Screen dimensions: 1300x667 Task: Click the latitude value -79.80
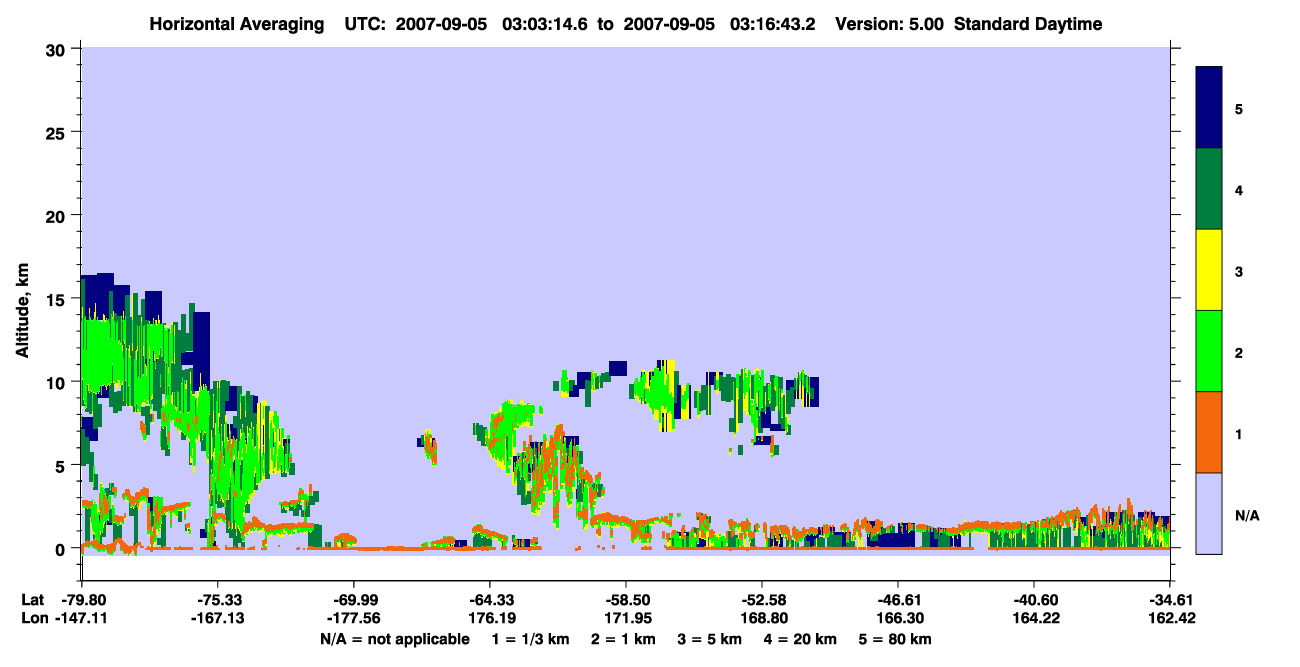pyautogui.click(x=82, y=599)
